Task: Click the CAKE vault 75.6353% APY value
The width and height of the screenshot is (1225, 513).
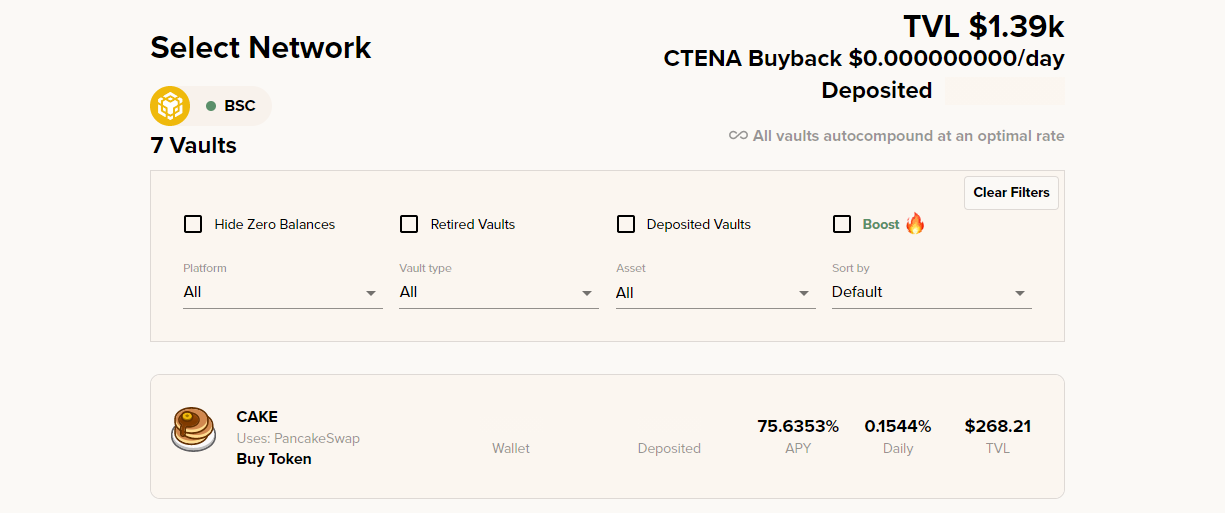Action: [798, 426]
